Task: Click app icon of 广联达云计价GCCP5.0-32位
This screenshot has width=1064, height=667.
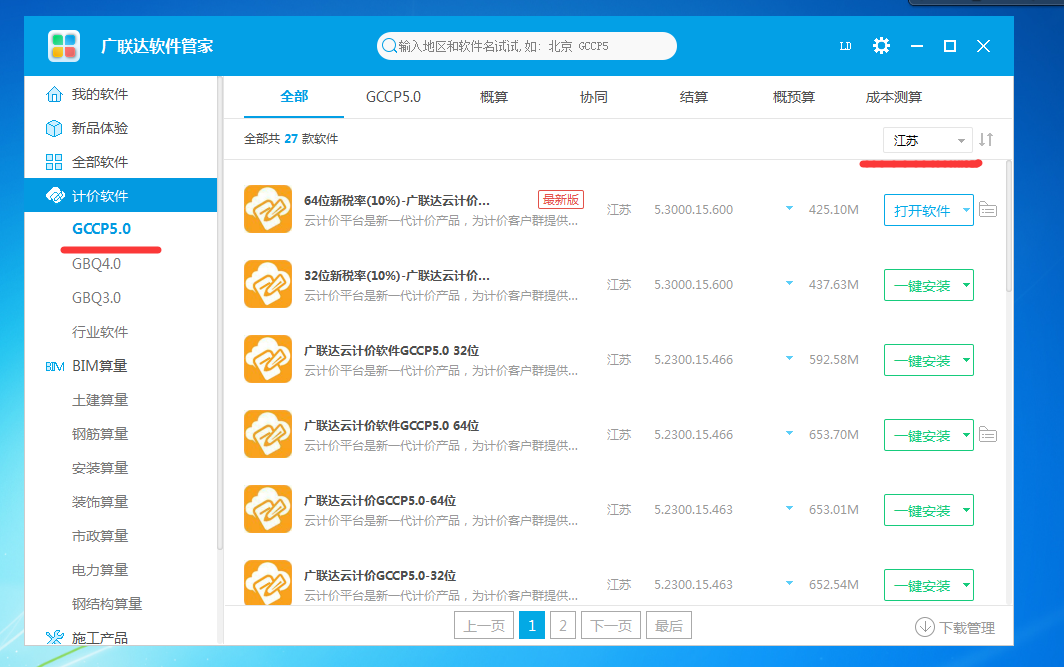Action: [268, 582]
